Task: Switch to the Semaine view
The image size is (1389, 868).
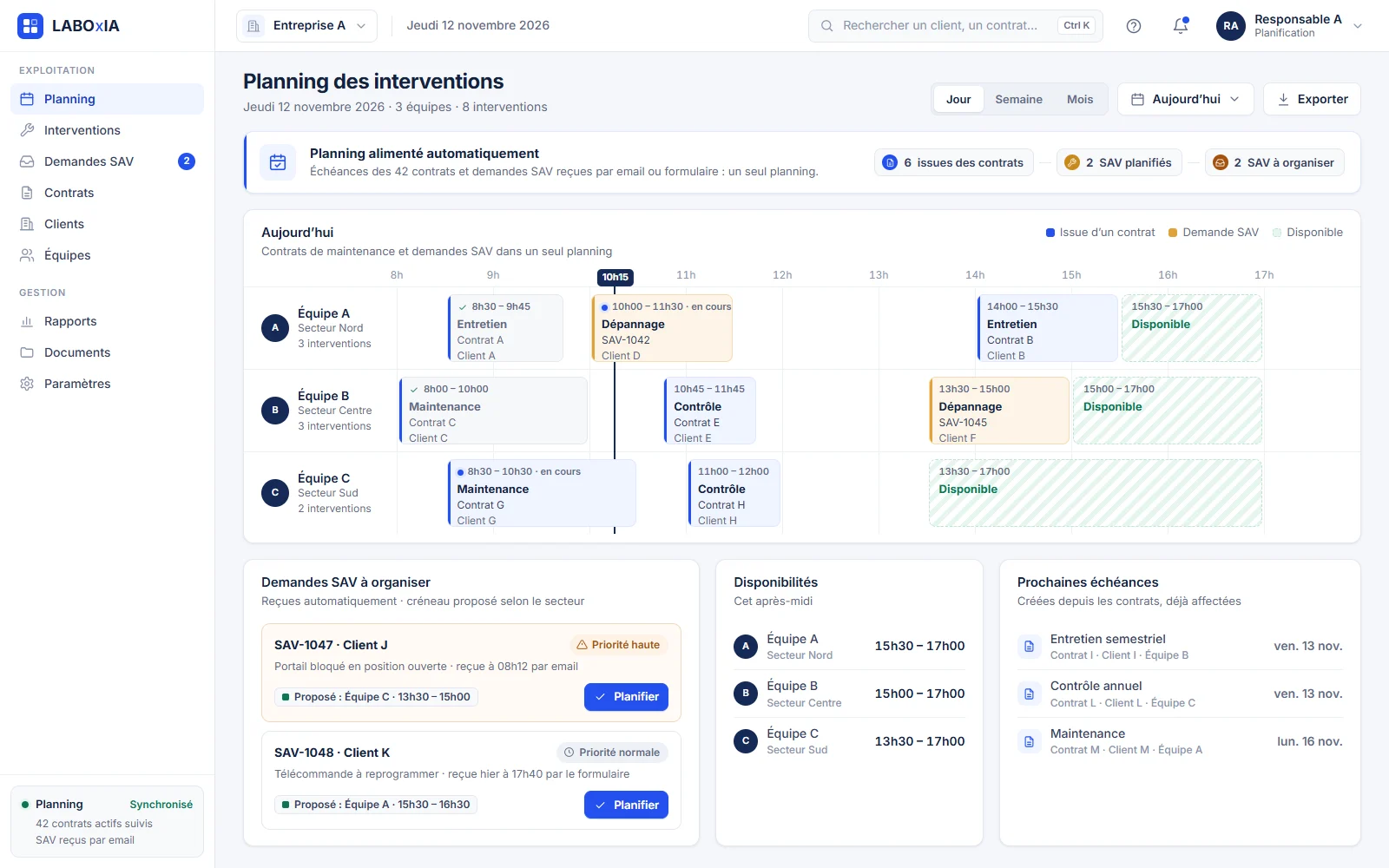Action: tap(1018, 99)
